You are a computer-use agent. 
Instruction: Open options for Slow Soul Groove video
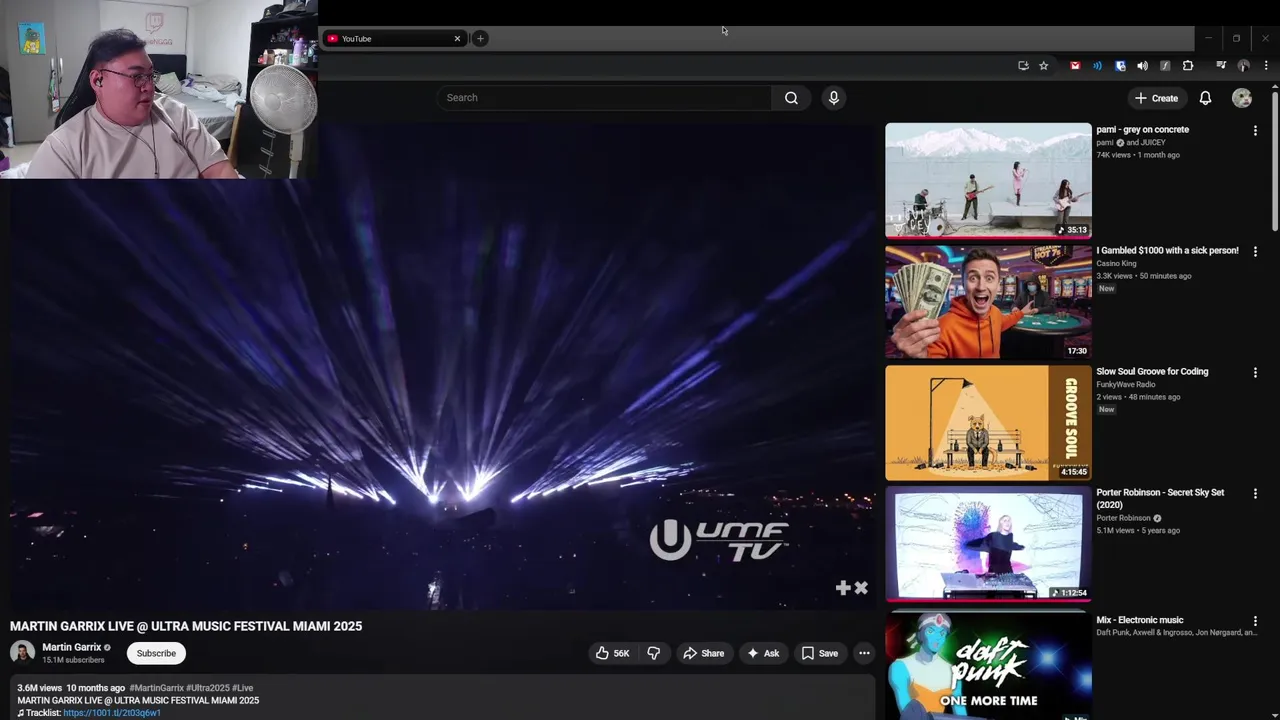click(x=1255, y=372)
